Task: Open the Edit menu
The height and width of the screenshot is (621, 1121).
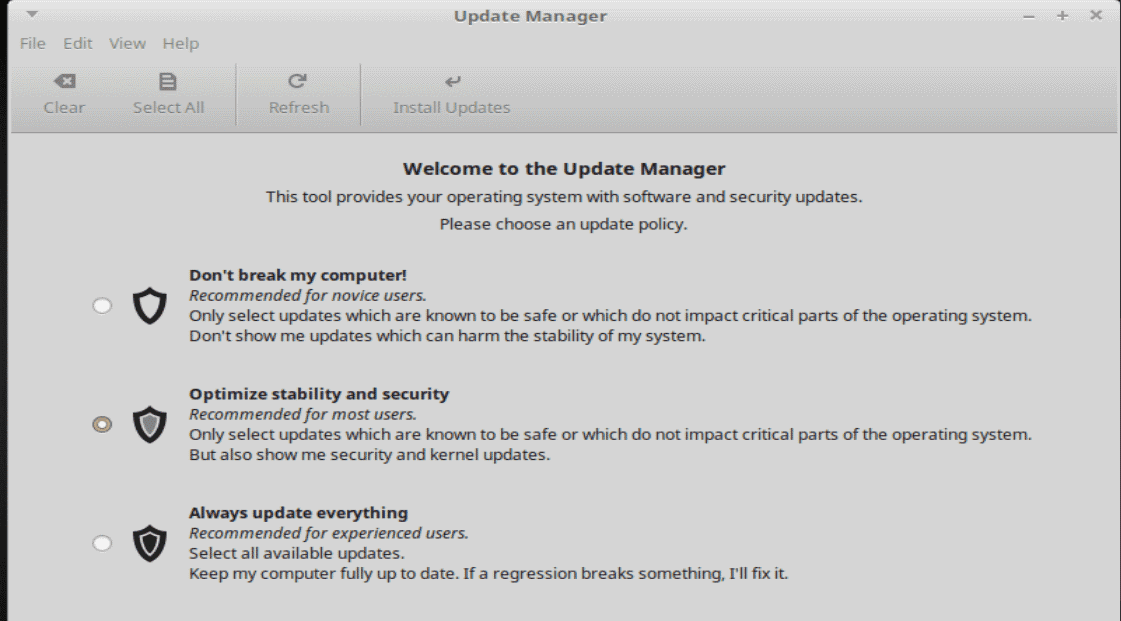Action: pos(77,44)
